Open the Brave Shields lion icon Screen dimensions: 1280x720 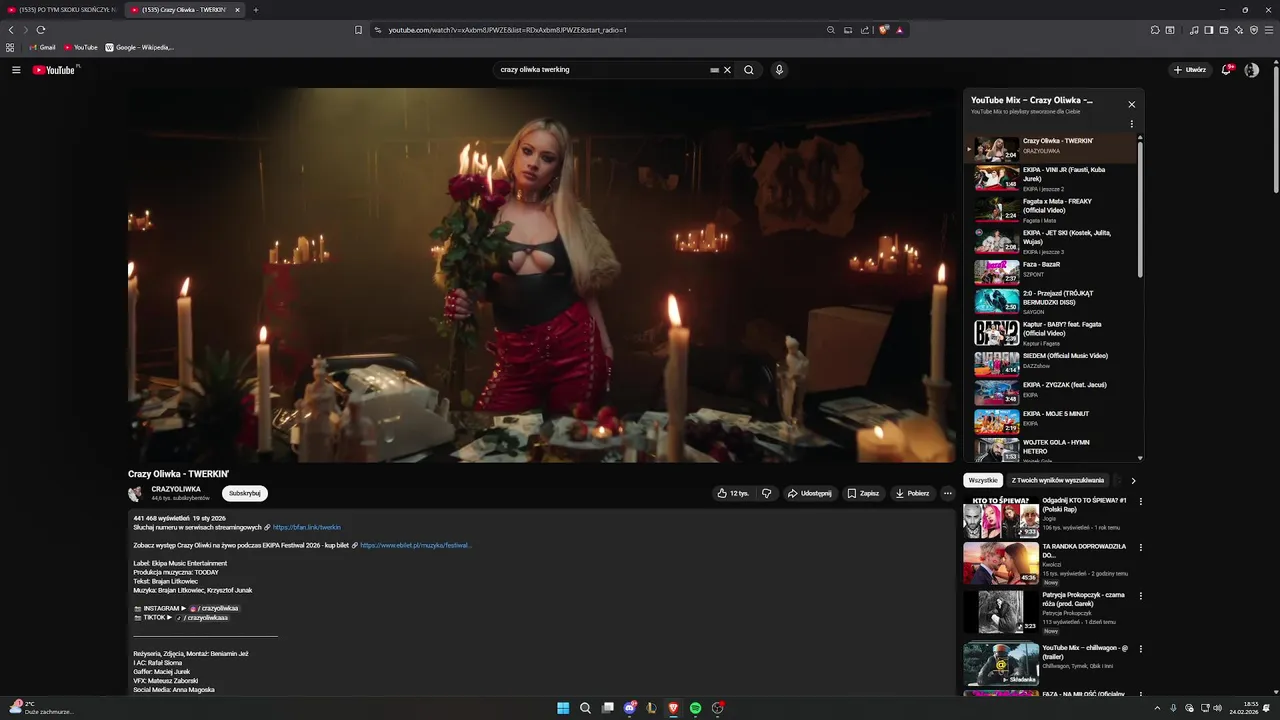tap(884, 30)
